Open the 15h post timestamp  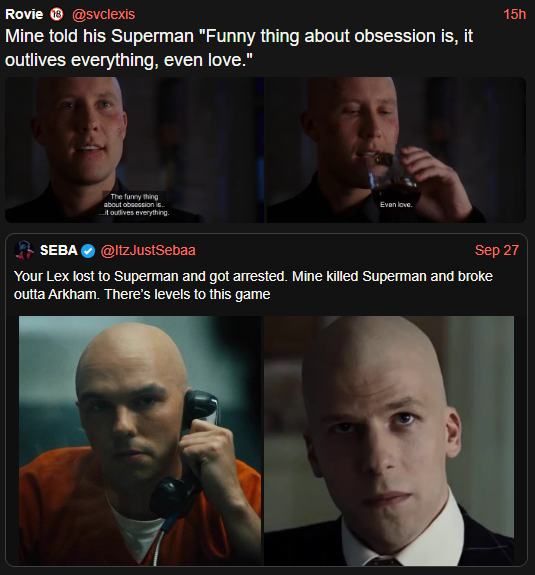(x=514, y=14)
